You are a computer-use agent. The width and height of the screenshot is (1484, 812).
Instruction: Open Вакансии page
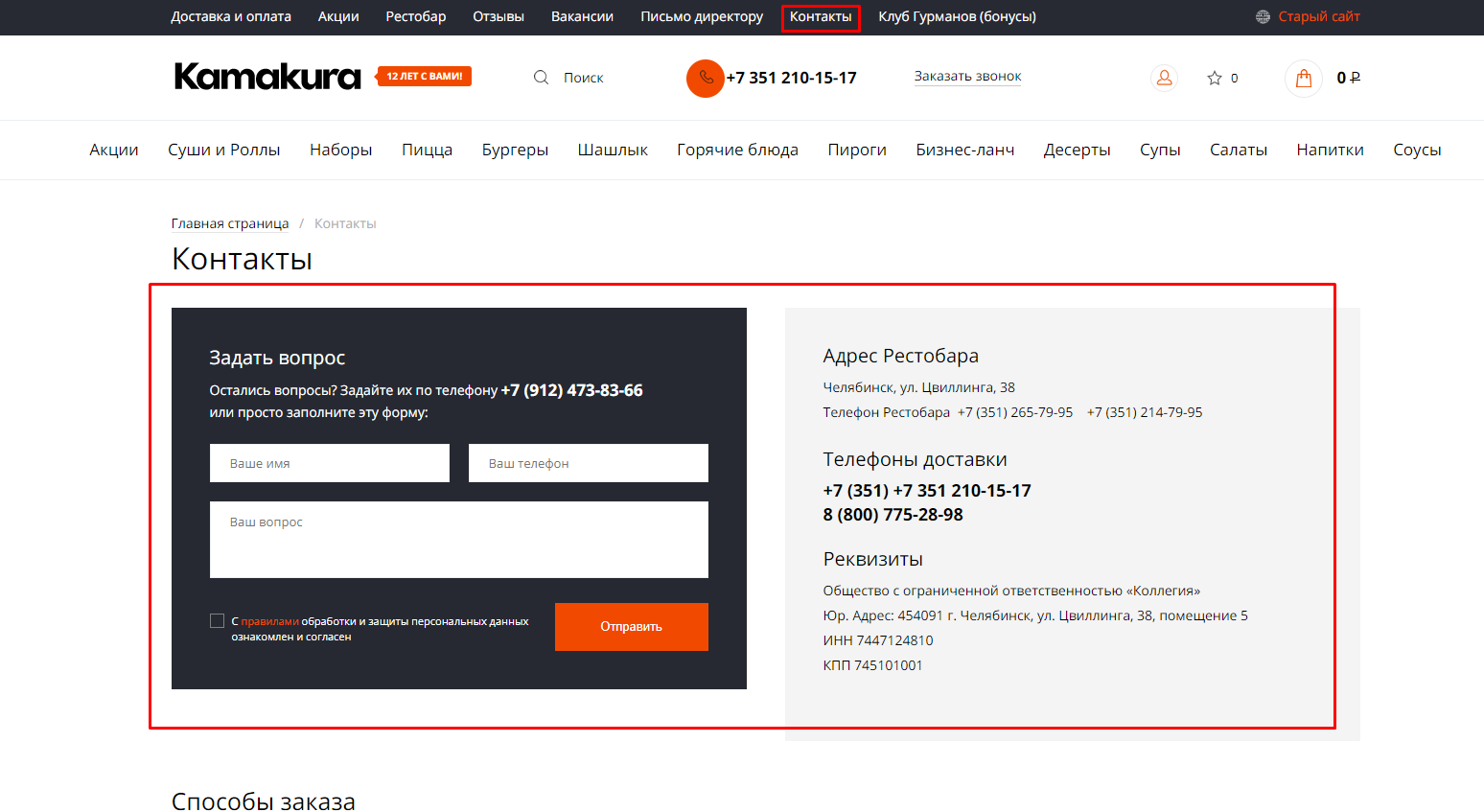582,16
